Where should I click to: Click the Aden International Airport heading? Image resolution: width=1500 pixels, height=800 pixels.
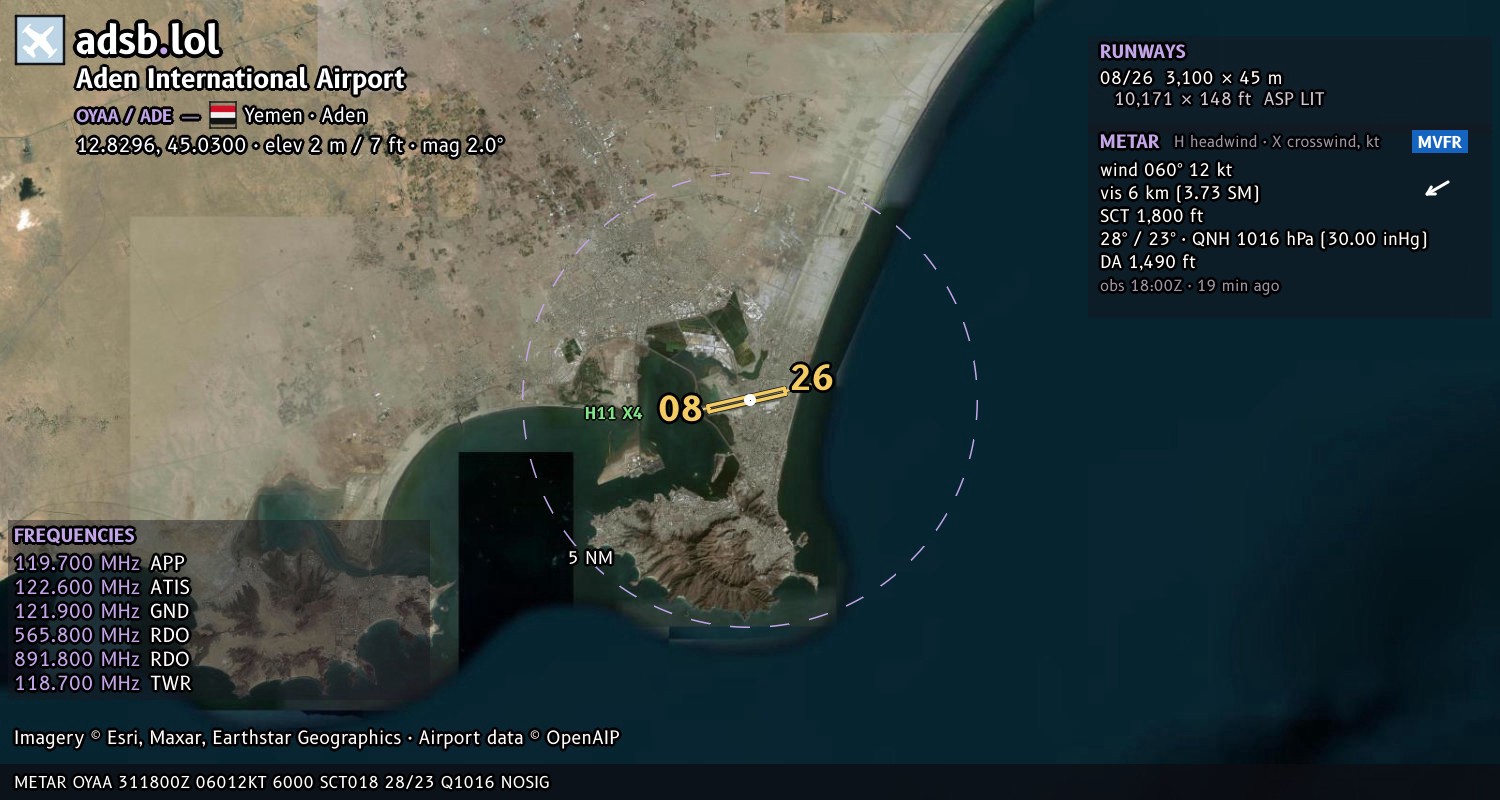coord(240,79)
